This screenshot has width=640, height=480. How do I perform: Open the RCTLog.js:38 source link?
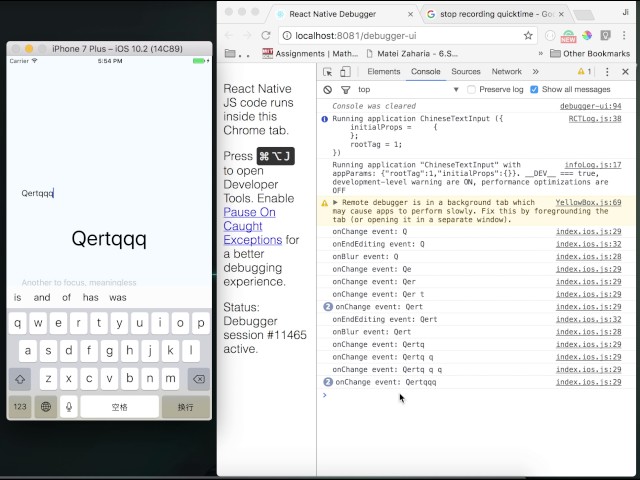595,119
